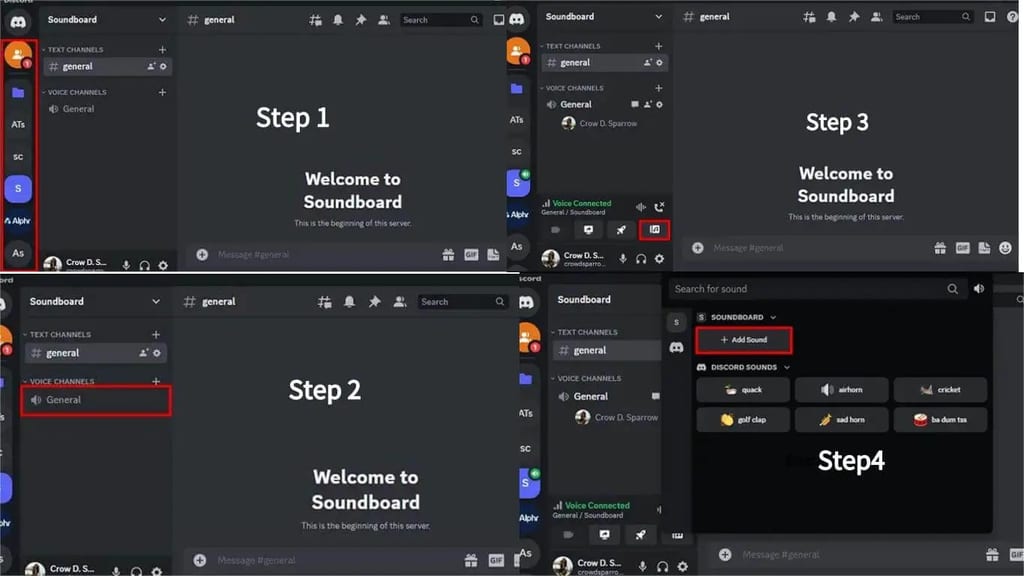Open the emoji picker in the Step 3 message bar
Viewport: 1024px width, 576px height.
(1005, 248)
